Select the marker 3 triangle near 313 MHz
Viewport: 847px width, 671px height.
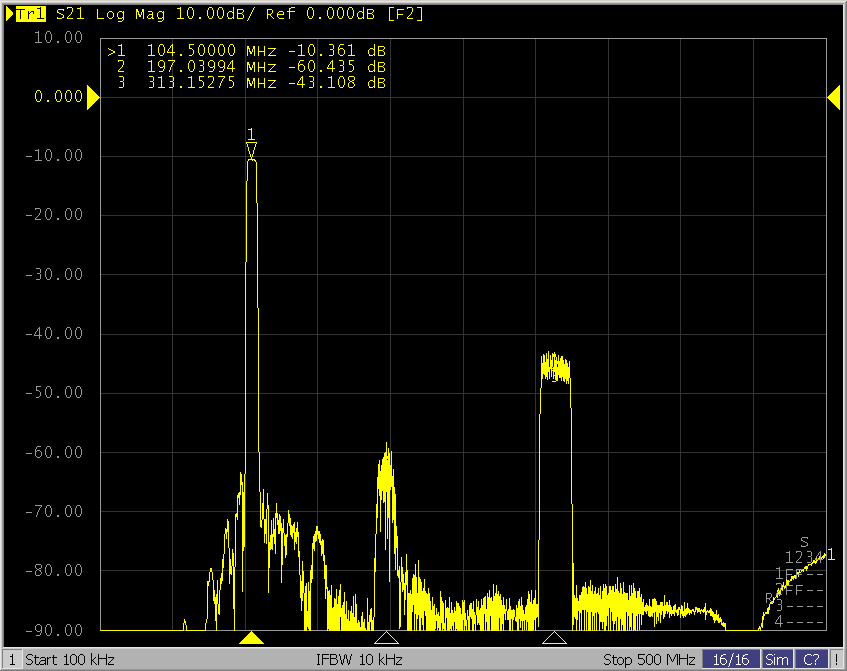(554, 637)
